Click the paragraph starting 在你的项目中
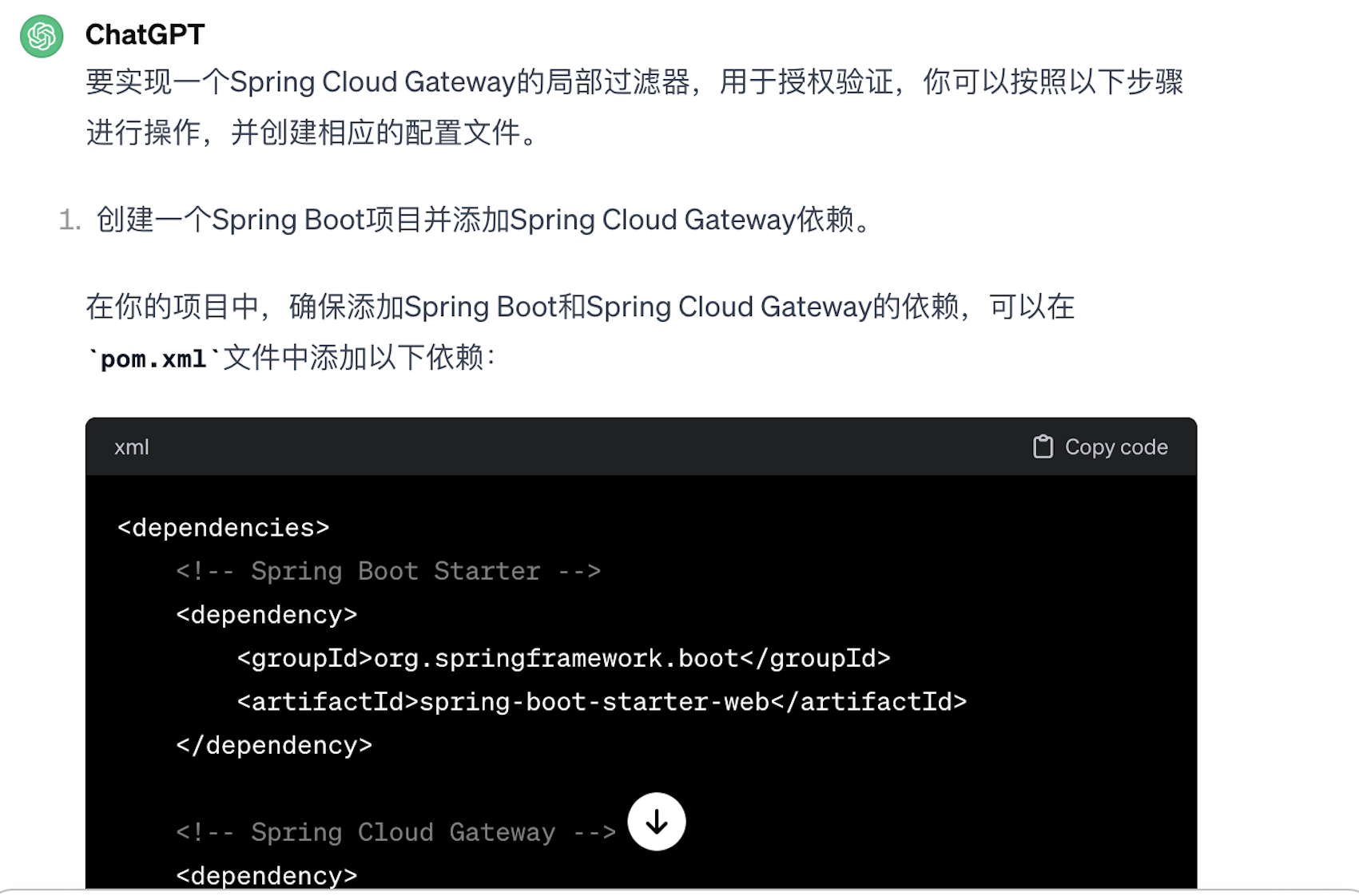 pos(580,332)
